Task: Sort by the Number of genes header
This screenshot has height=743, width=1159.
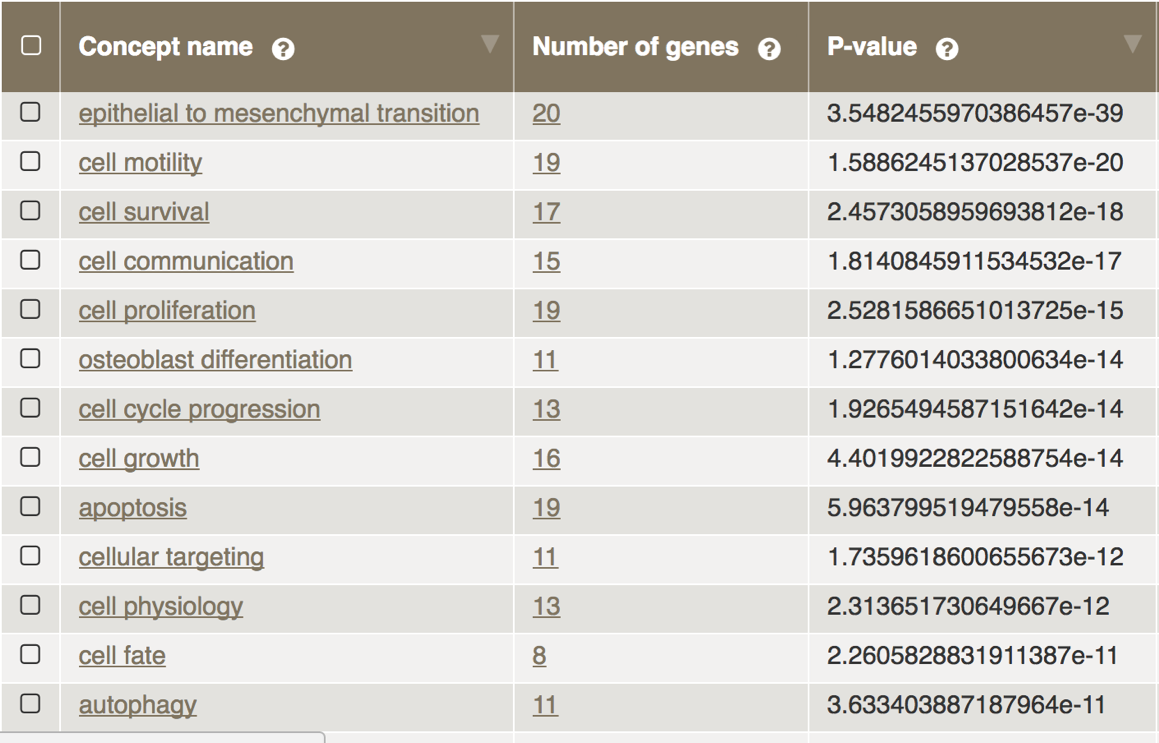Action: pos(635,47)
